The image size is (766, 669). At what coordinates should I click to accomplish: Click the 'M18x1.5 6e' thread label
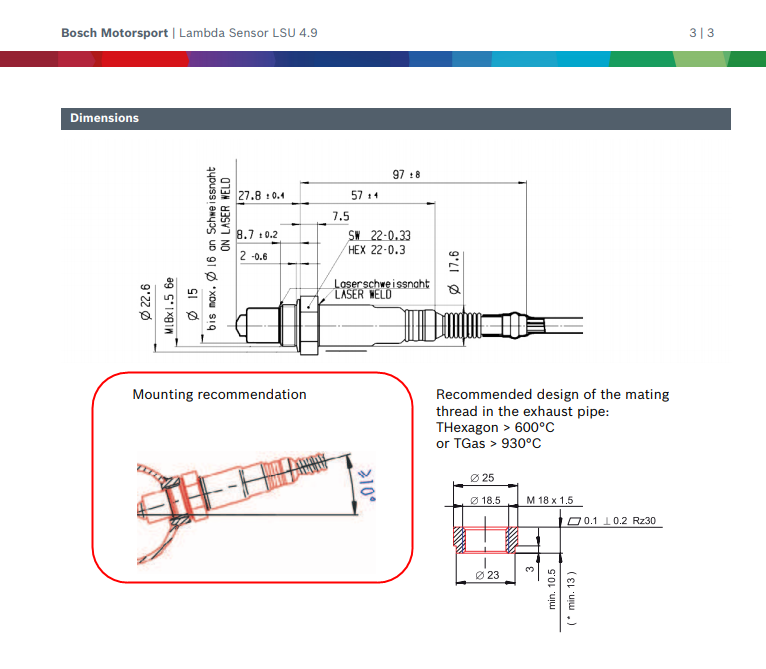coord(169,305)
